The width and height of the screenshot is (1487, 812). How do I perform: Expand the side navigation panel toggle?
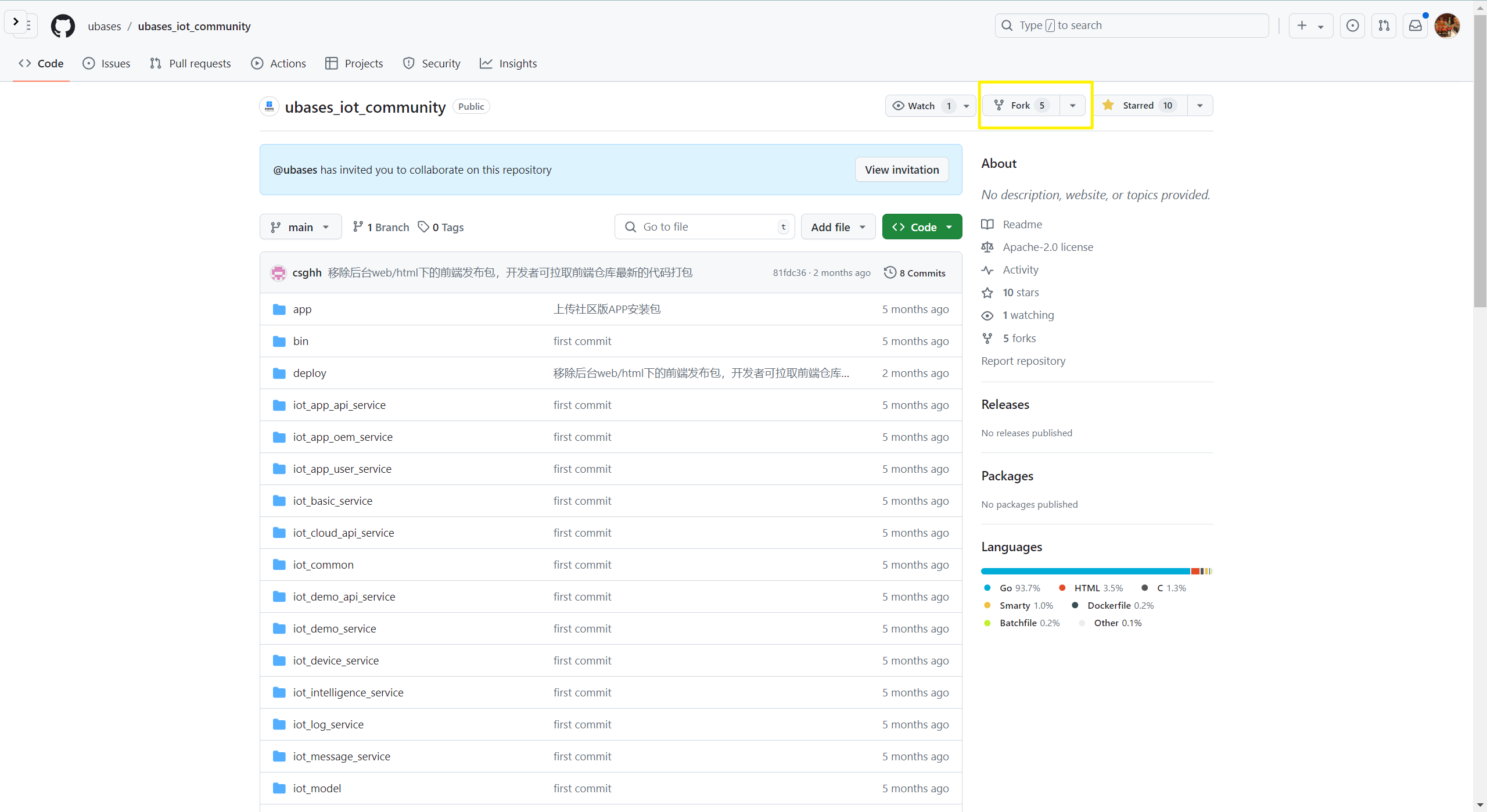pyautogui.click(x=16, y=22)
